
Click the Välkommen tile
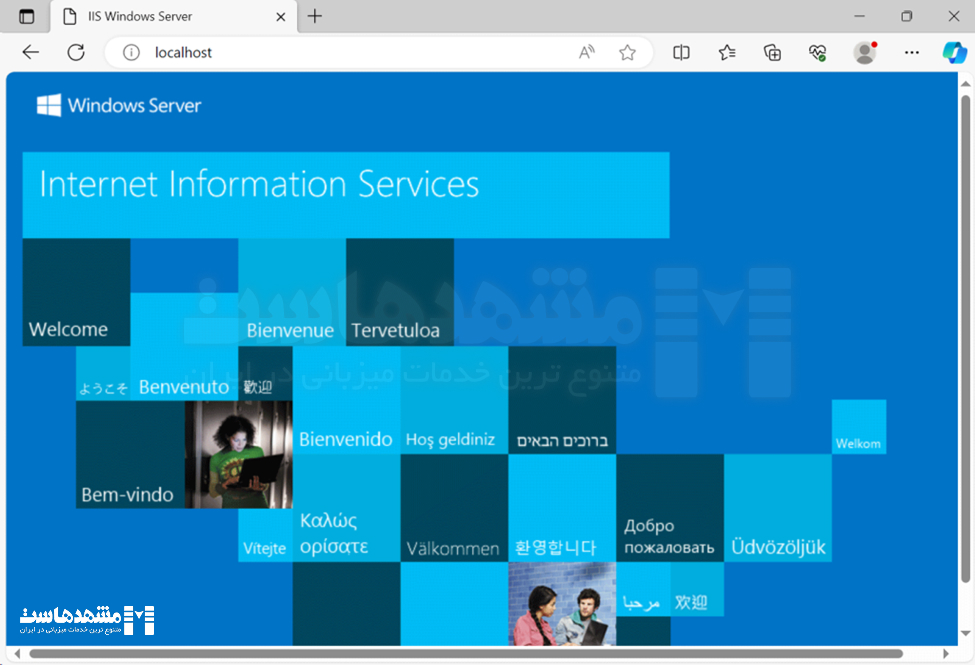click(455, 508)
